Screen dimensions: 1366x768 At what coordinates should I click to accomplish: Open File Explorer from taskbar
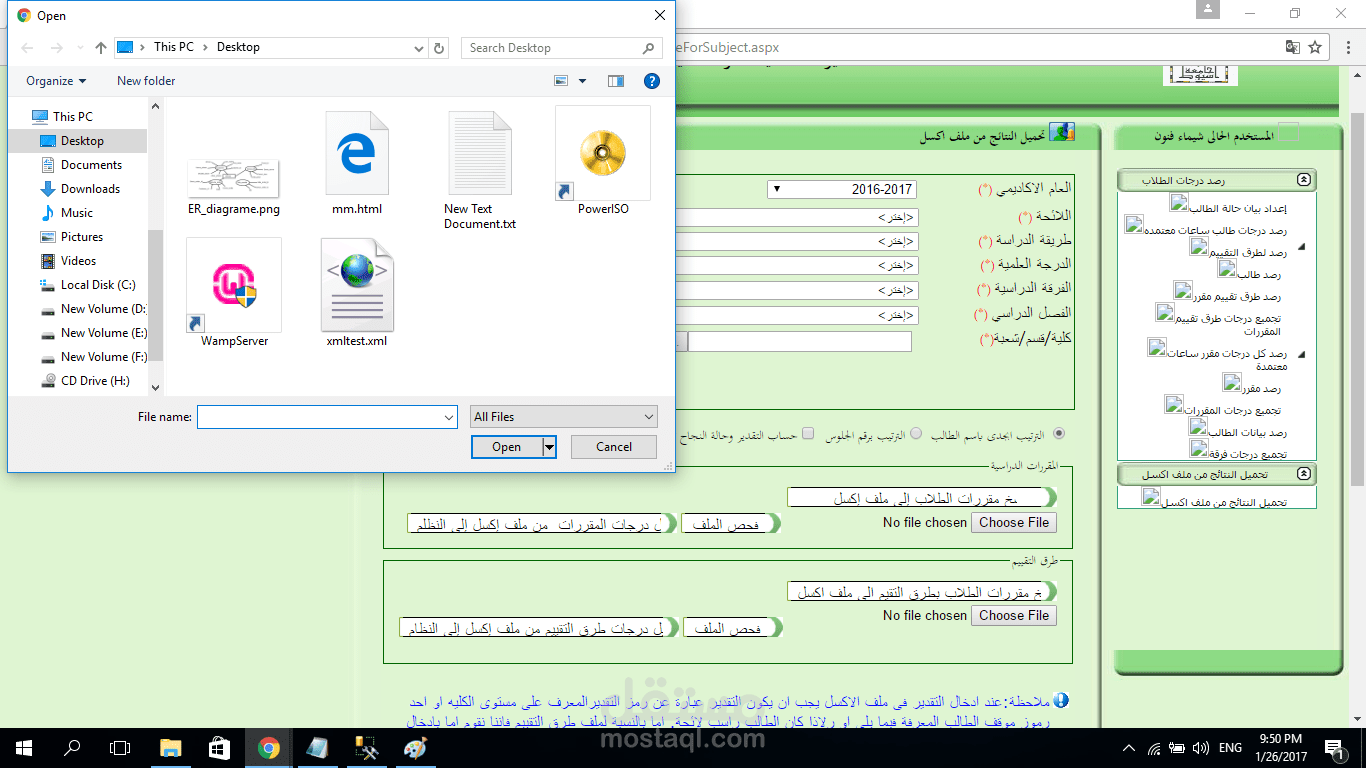(x=170, y=747)
